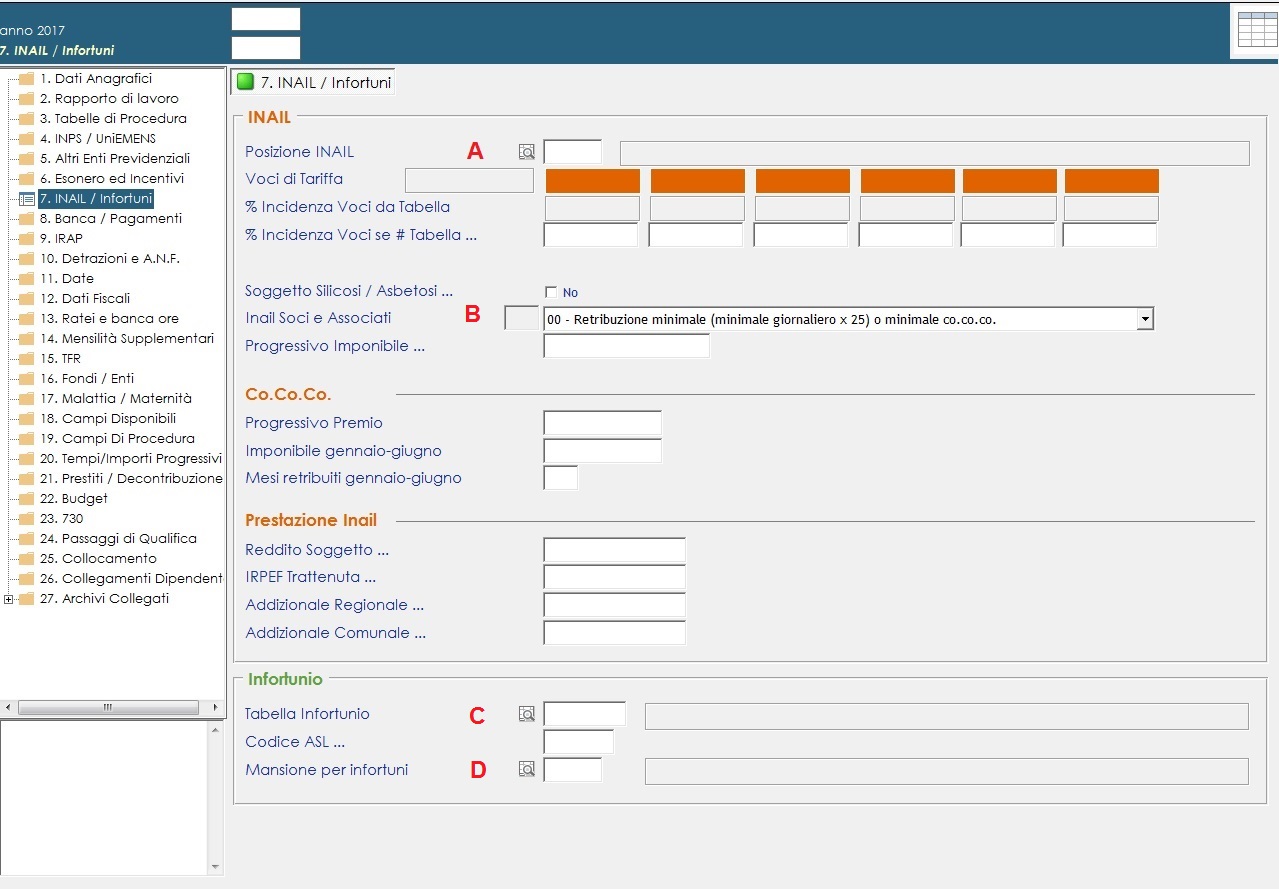Click the first orange Voci di Tariffa box
This screenshot has height=889, width=1279.
pos(593,181)
